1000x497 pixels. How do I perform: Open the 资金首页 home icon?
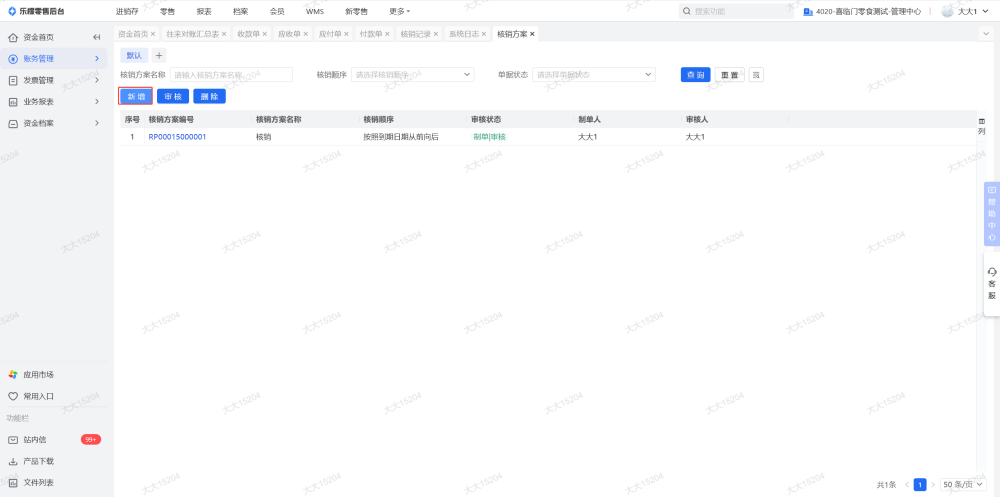coord(13,37)
